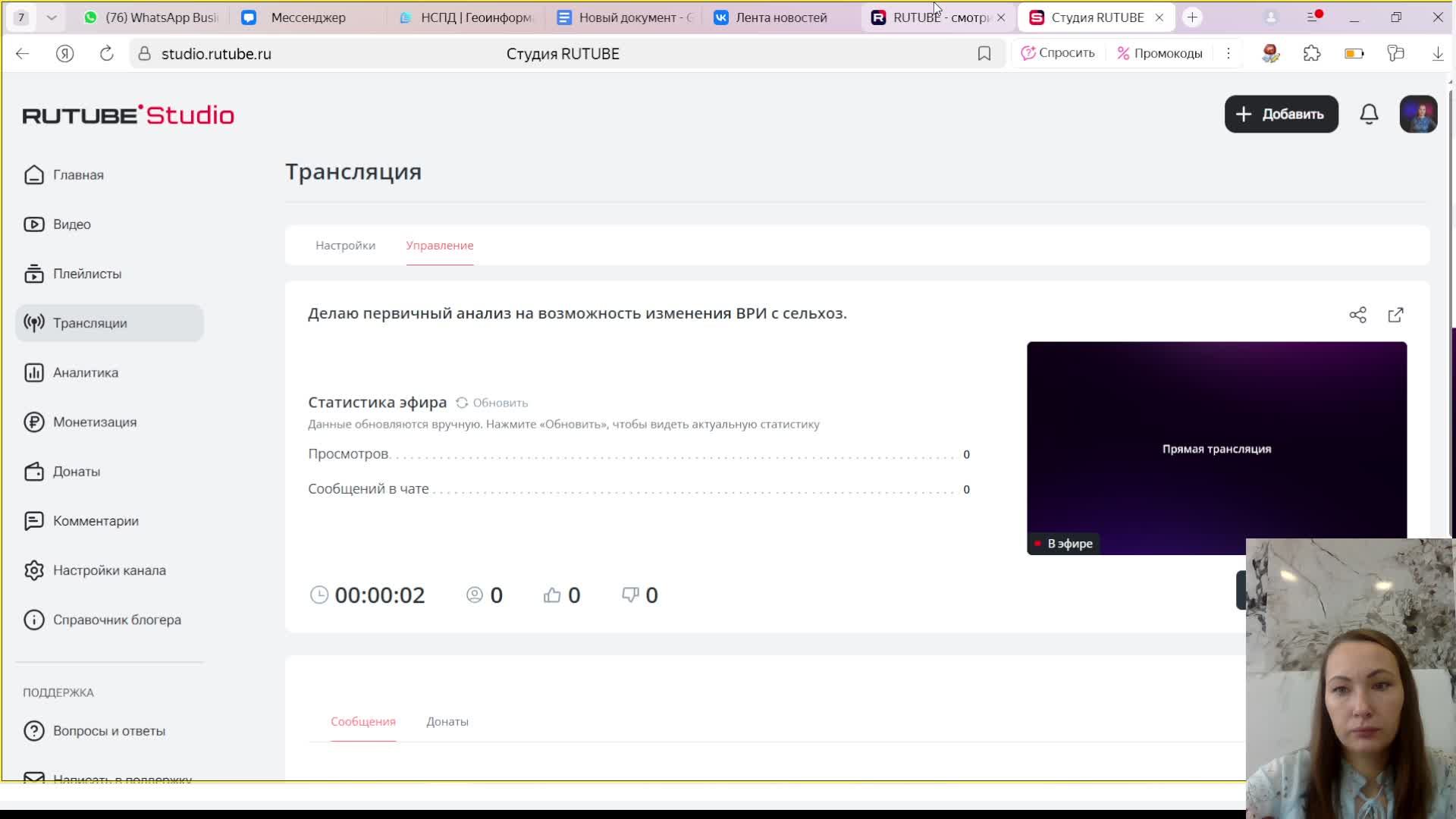
Task: Click the share icon for the broadcast
Action: click(1357, 315)
